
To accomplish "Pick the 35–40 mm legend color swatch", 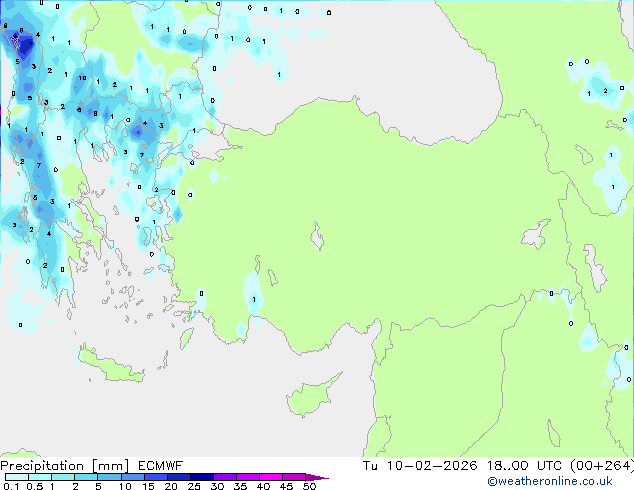I will pos(248,477).
